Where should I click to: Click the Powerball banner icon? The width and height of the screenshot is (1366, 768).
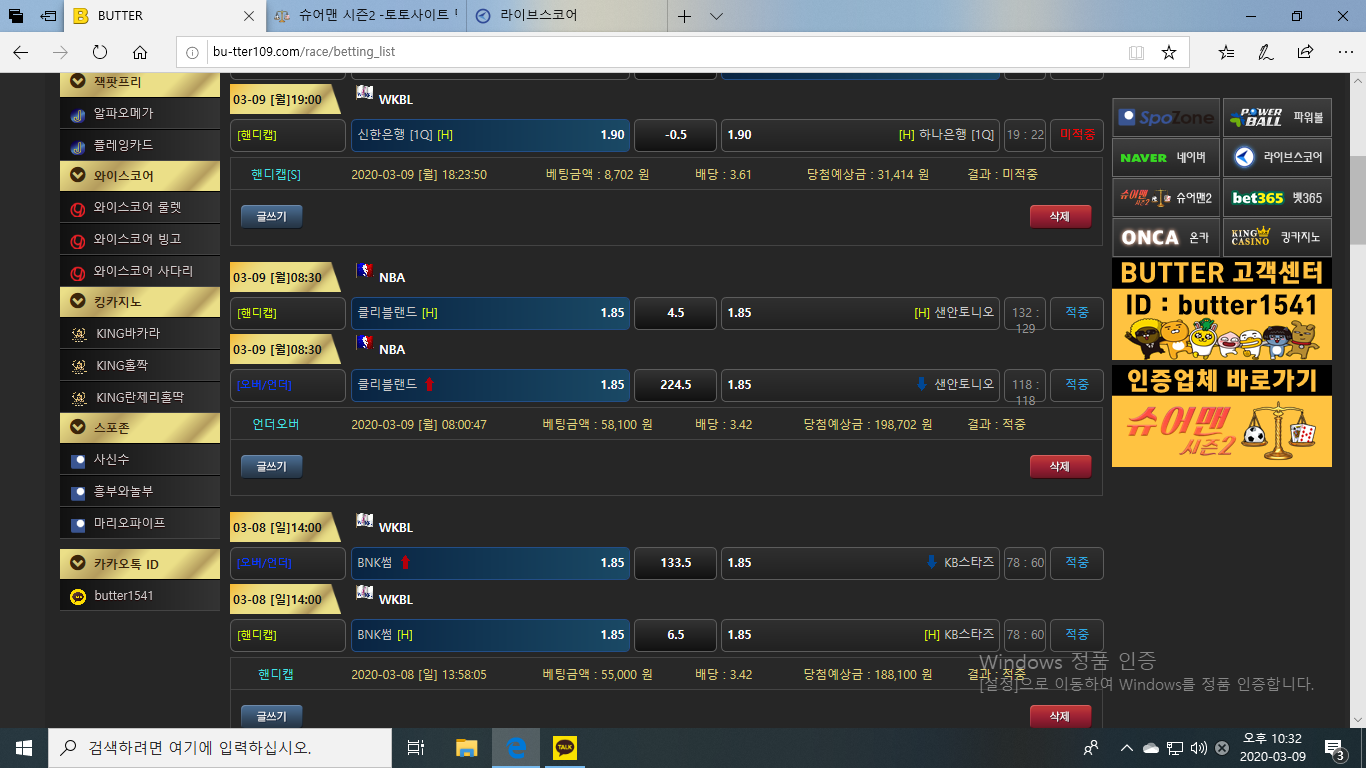click(x=1277, y=118)
